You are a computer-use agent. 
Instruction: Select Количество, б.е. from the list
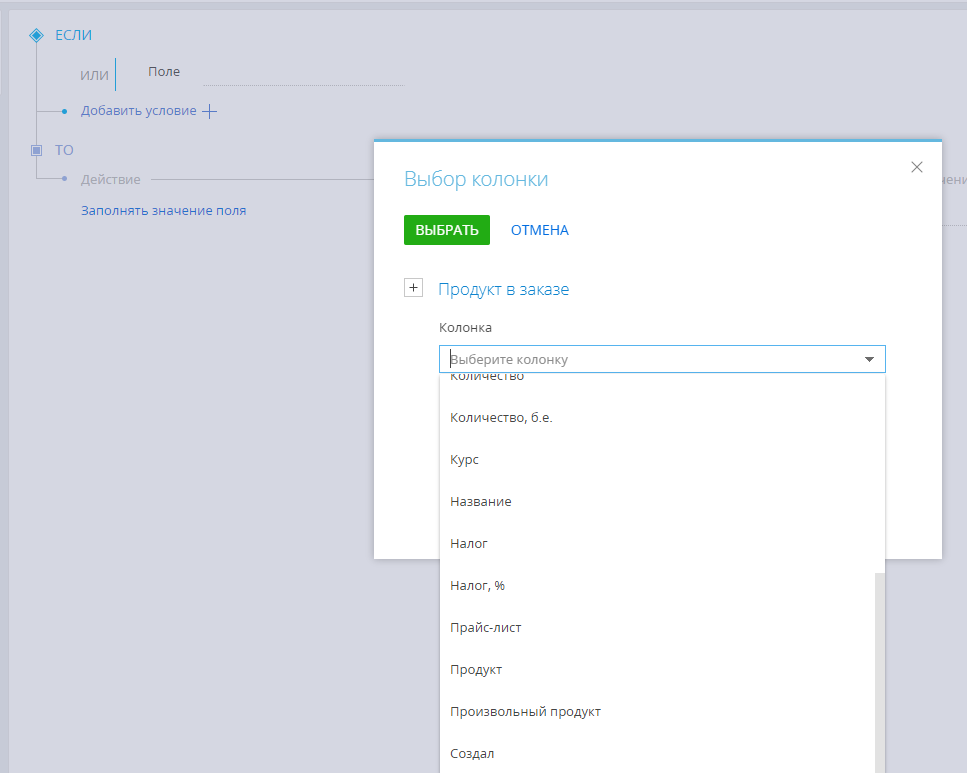point(501,418)
